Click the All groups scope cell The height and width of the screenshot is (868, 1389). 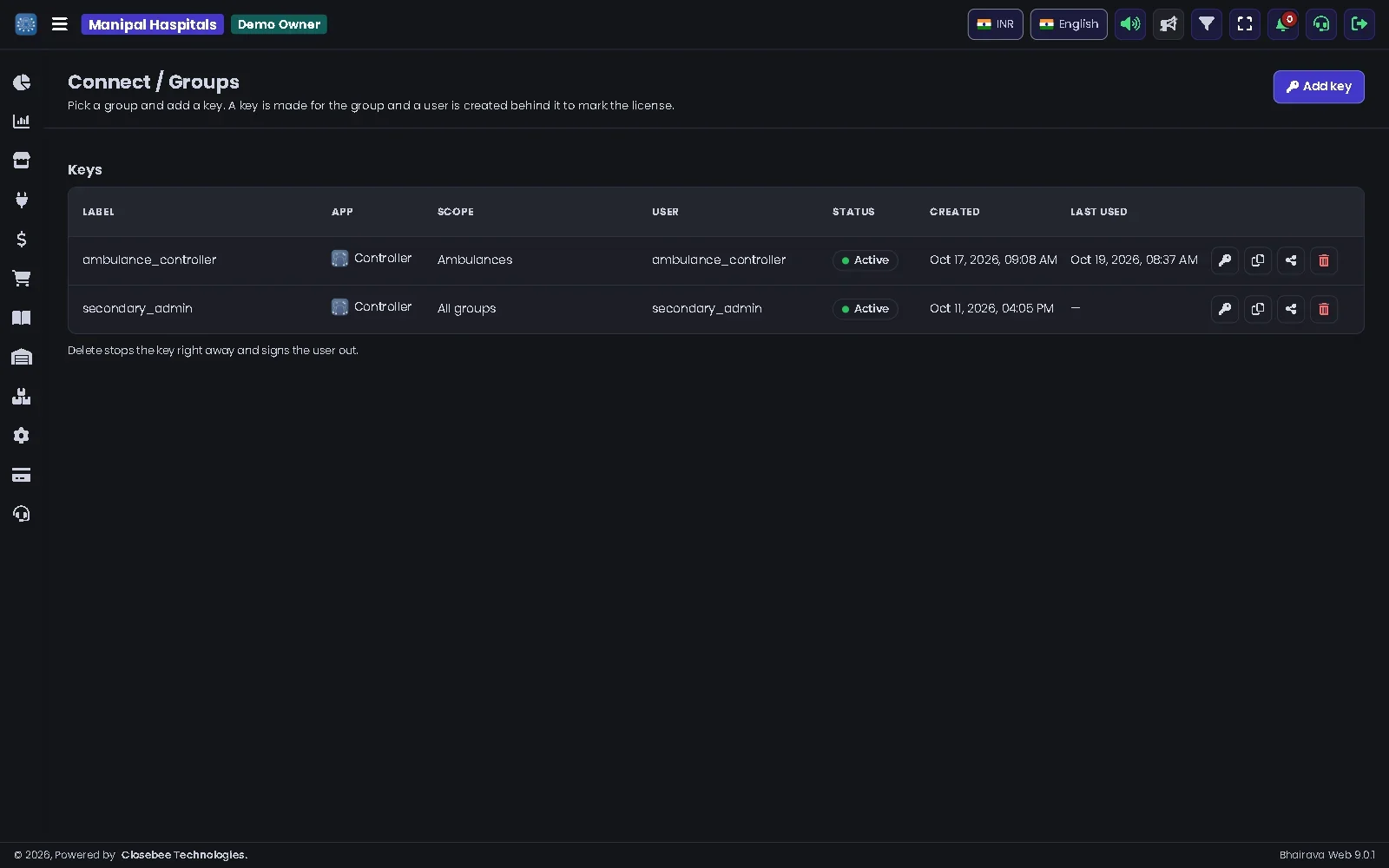[467, 308]
